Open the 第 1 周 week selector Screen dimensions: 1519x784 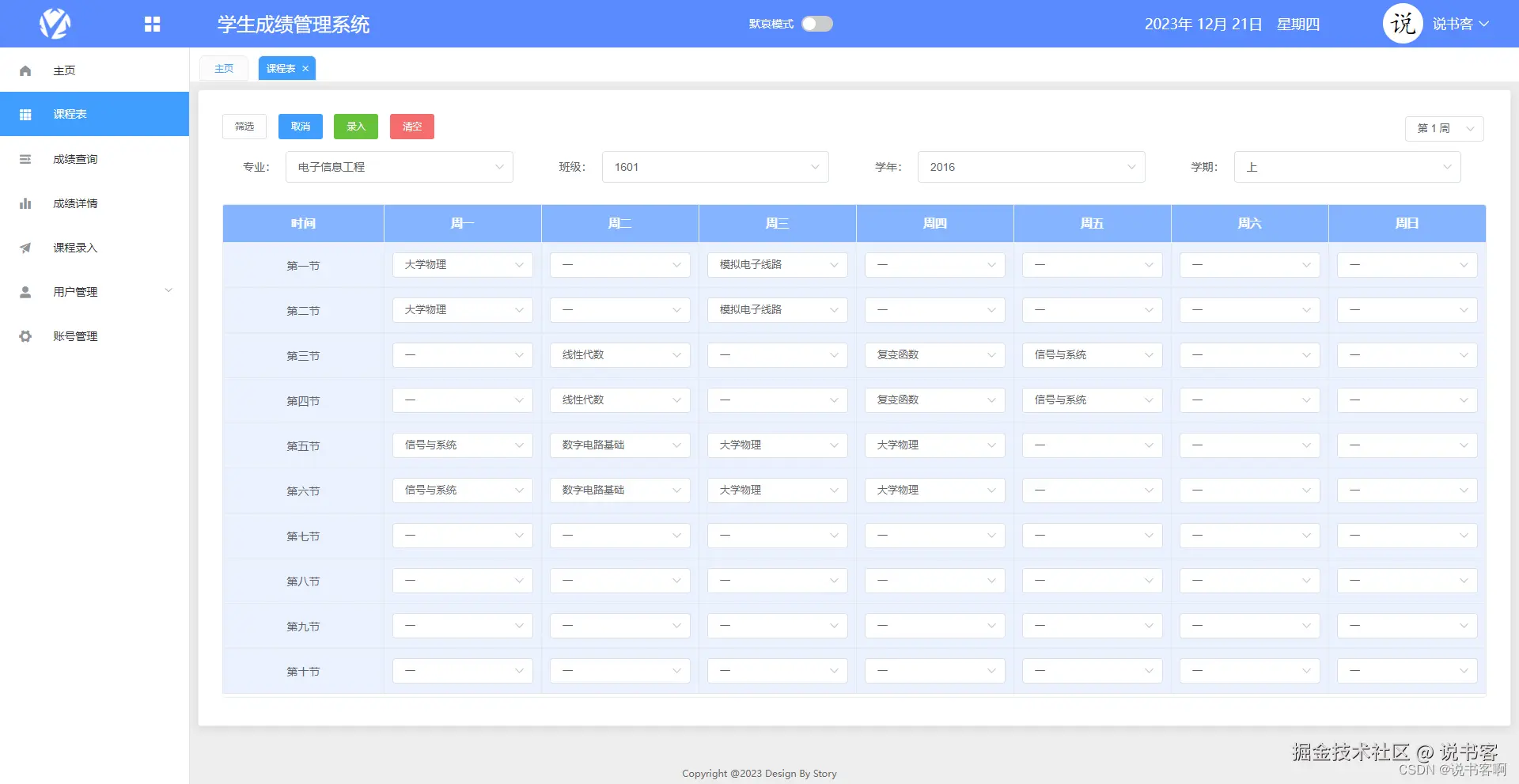click(x=1443, y=128)
